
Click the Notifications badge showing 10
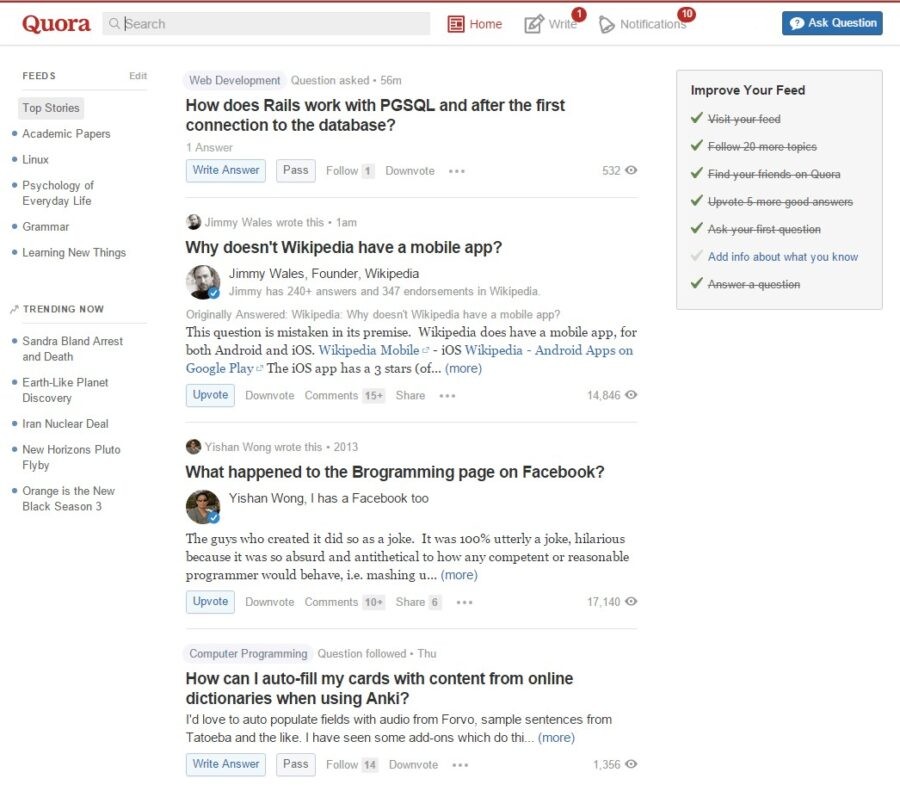686,14
